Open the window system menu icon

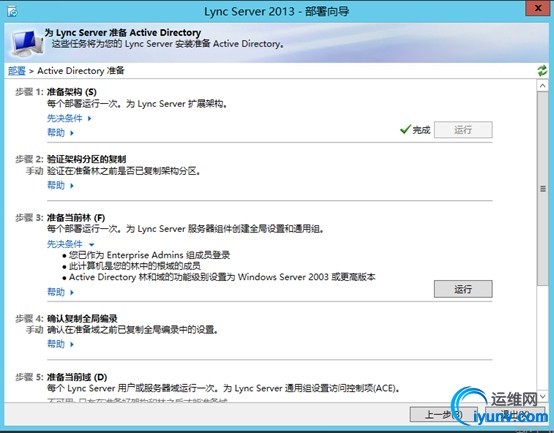12,11
